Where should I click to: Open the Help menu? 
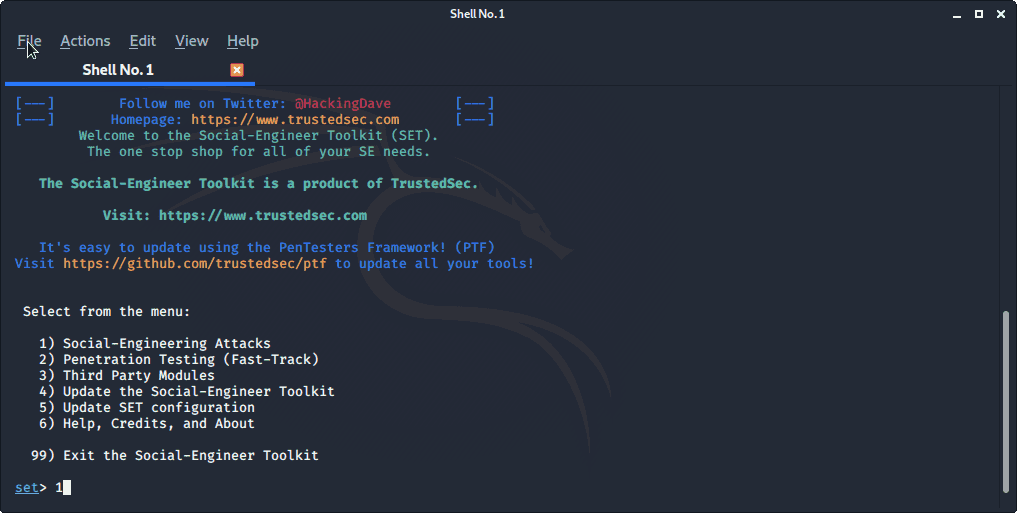point(243,41)
